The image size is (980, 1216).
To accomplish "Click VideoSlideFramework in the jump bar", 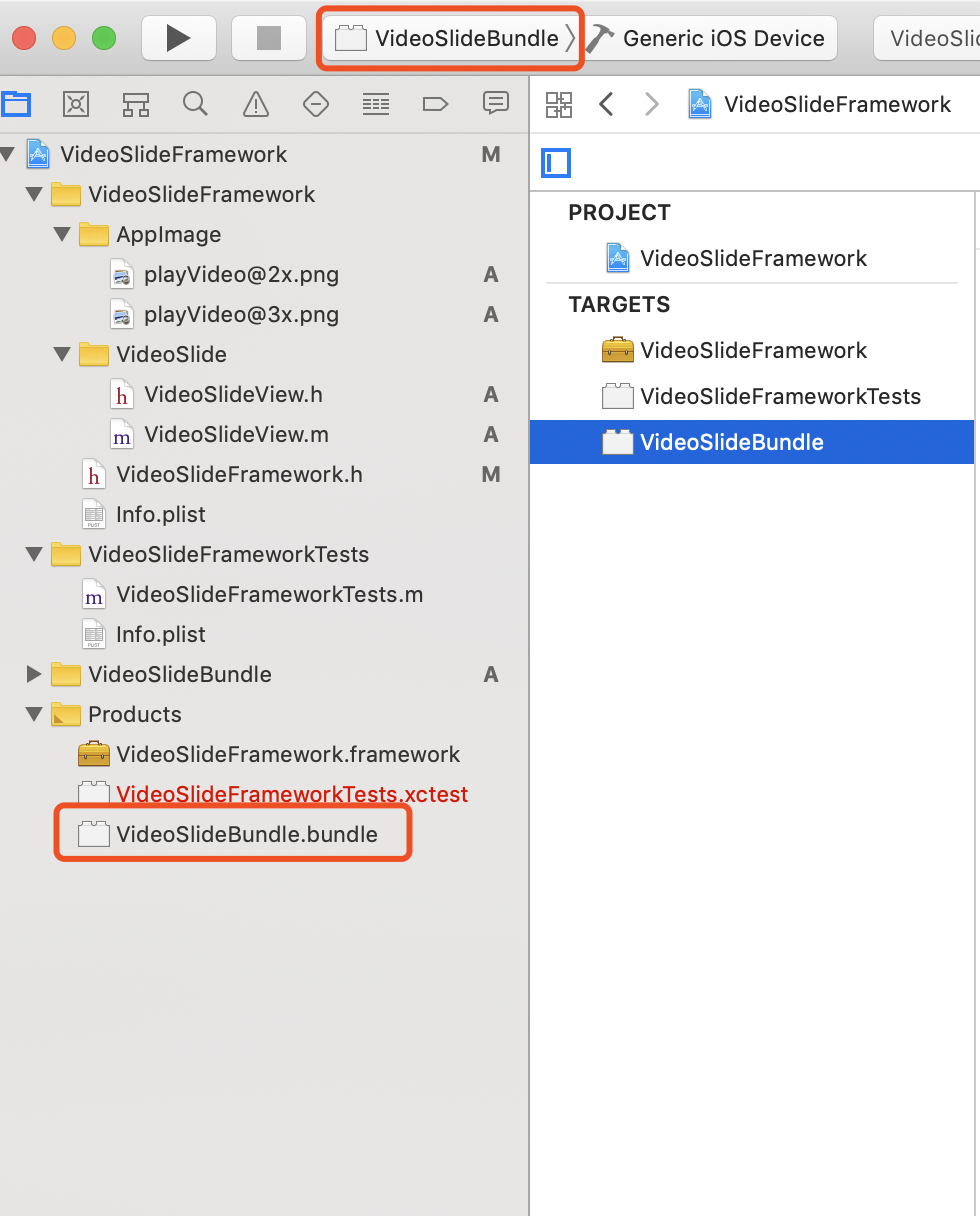I will pyautogui.click(x=837, y=104).
